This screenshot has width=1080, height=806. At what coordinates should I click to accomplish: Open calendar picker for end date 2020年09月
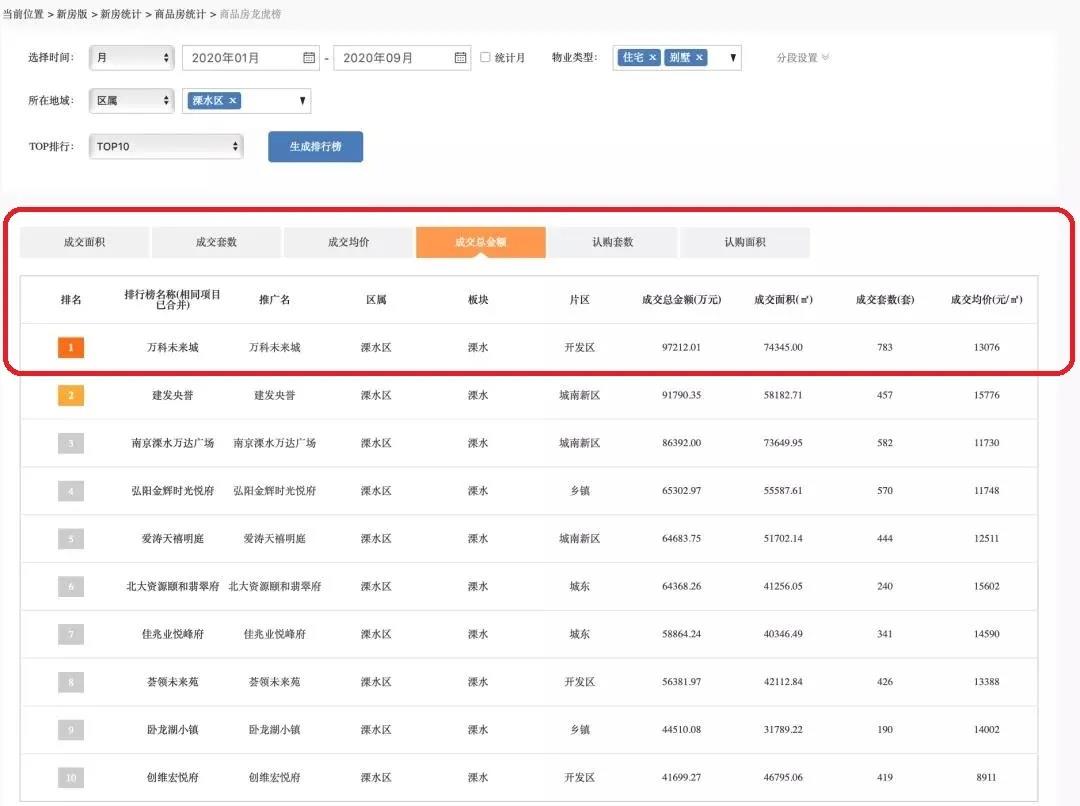point(460,58)
